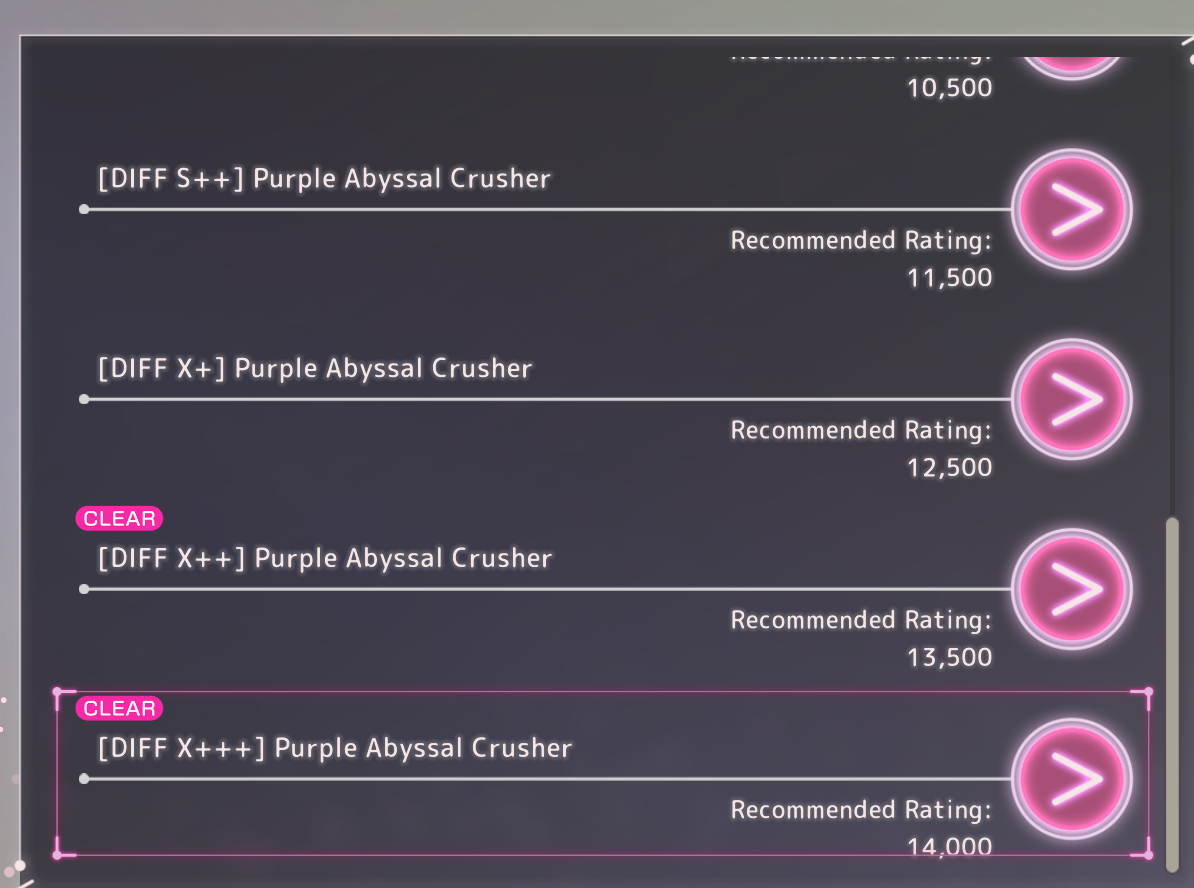Image resolution: width=1194 pixels, height=888 pixels.
Task: Open DIFF S++ stage with arrow button
Action: click(1071, 209)
